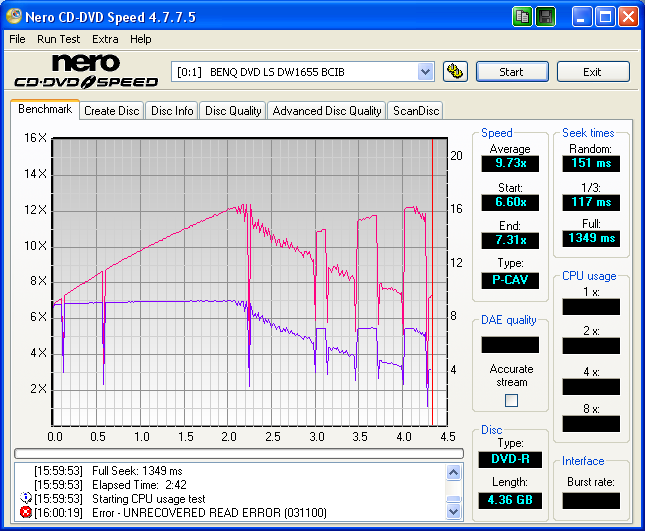Image resolution: width=645 pixels, height=531 pixels.
Task: Open the Extra menu
Action: pos(105,39)
